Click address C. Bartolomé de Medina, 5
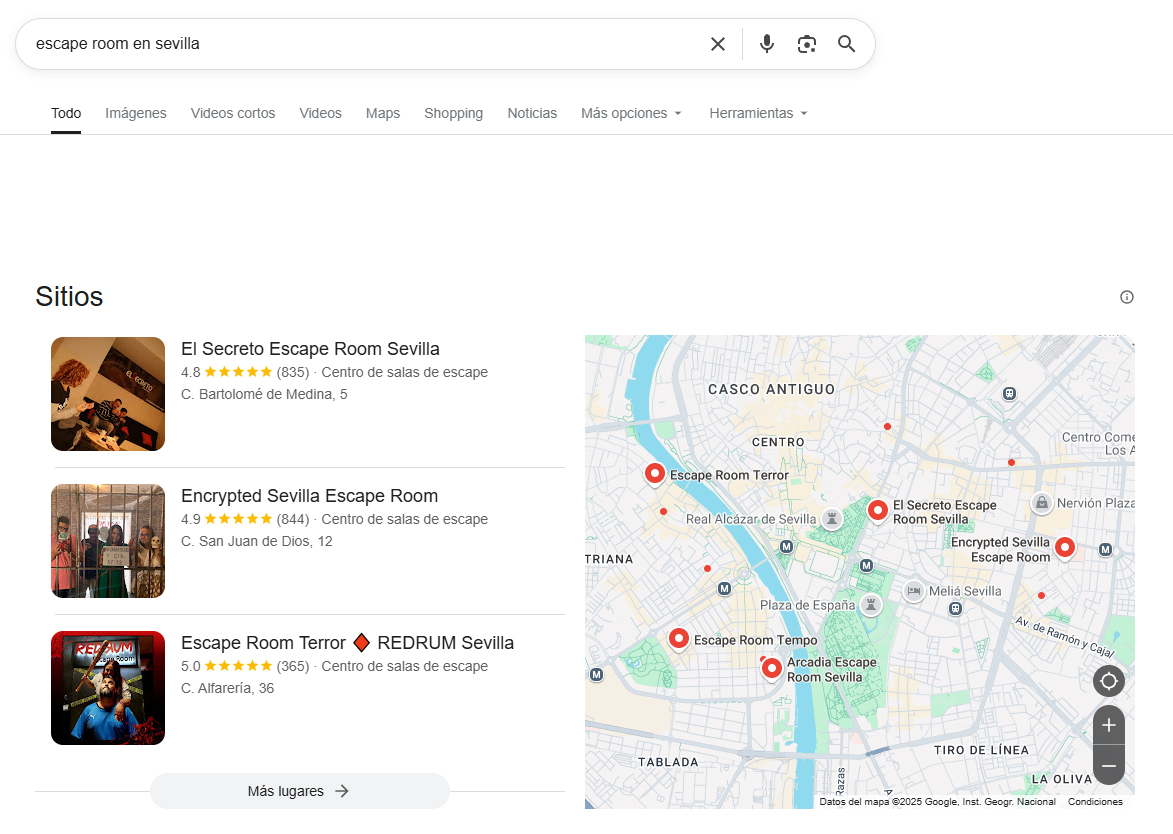 point(264,394)
